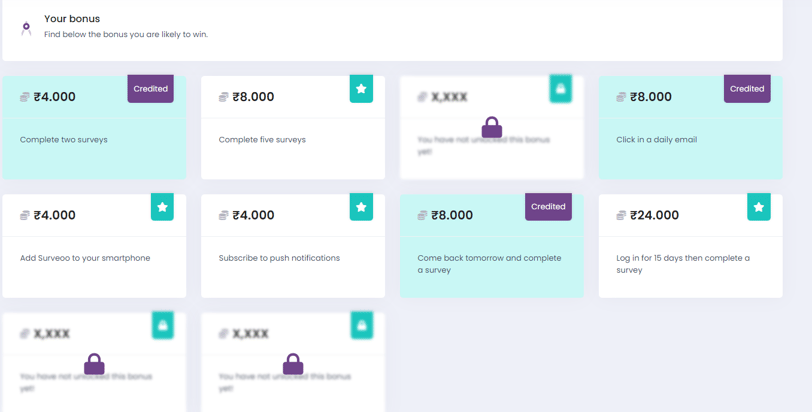Select the Add Surveoo to your smartphone text

coord(85,258)
